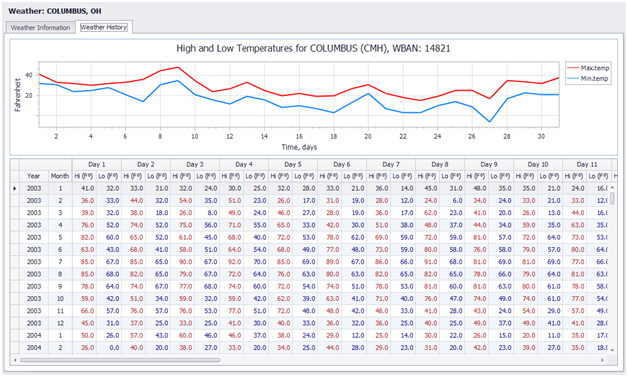Select the Hi cell 92.0 in July 2003

click(x=231, y=262)
